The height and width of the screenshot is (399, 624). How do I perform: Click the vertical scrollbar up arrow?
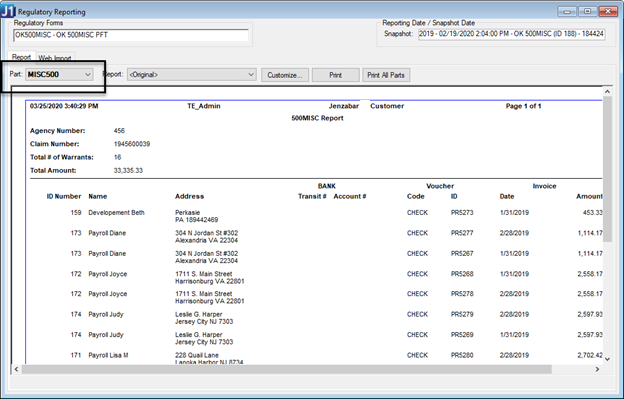(x=607, y=91)
